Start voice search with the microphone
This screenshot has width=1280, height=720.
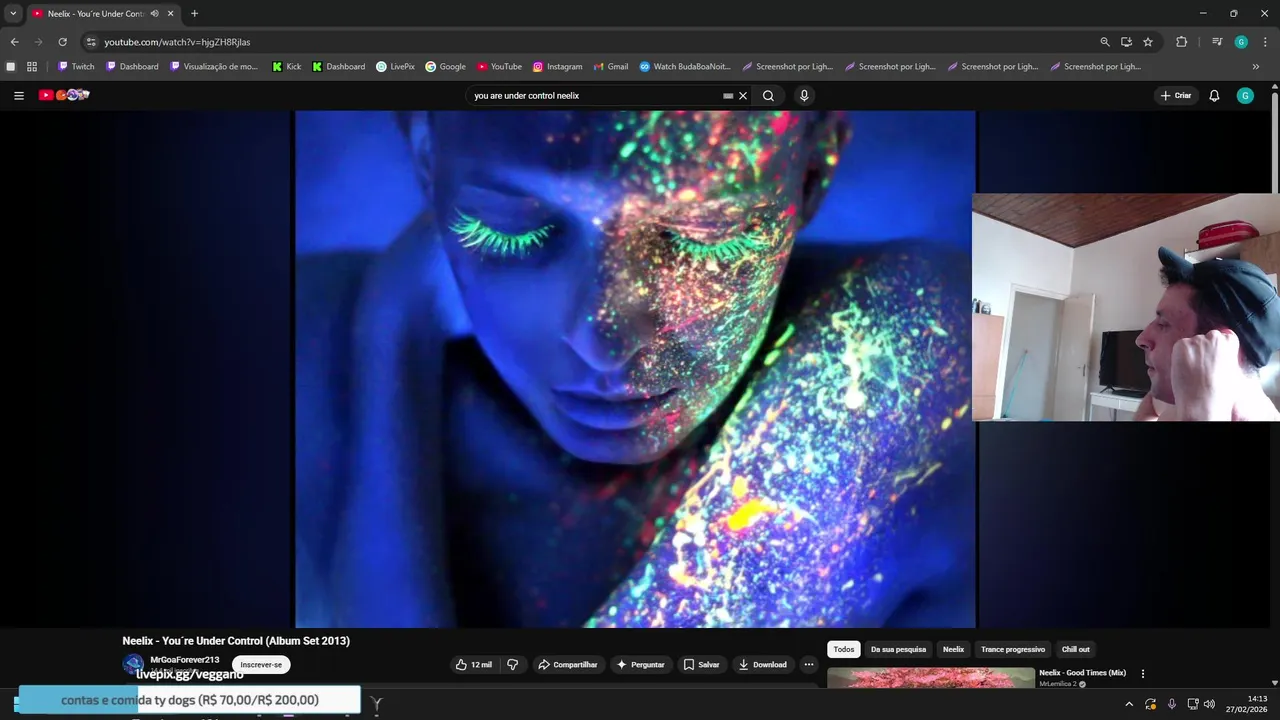pyautogui.click(x=804, y=96)
